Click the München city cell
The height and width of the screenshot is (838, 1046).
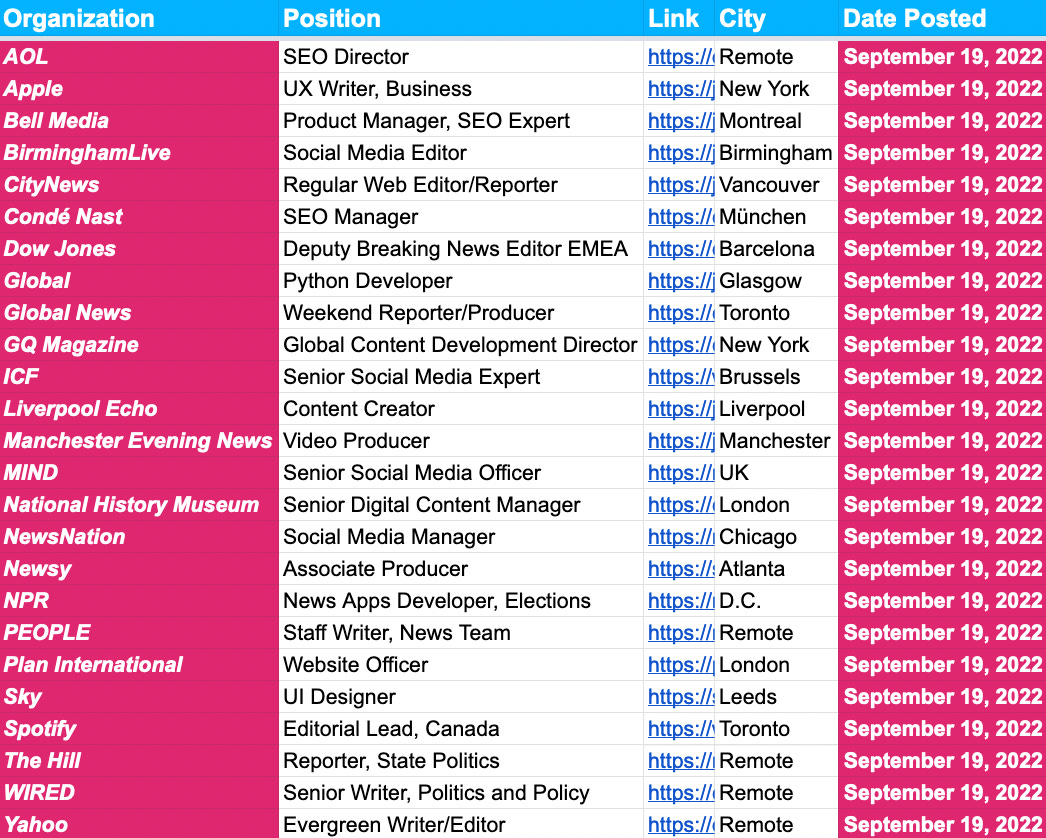coord(776,217)
